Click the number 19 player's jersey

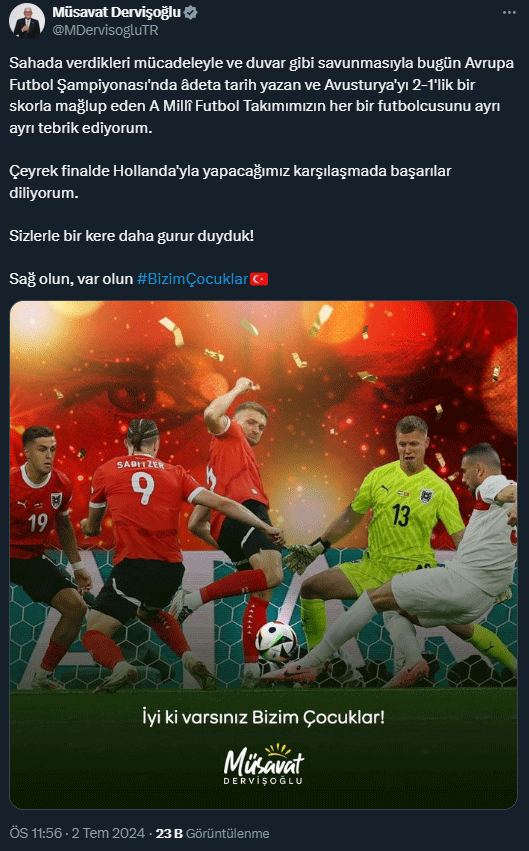(x=38, y=510)
